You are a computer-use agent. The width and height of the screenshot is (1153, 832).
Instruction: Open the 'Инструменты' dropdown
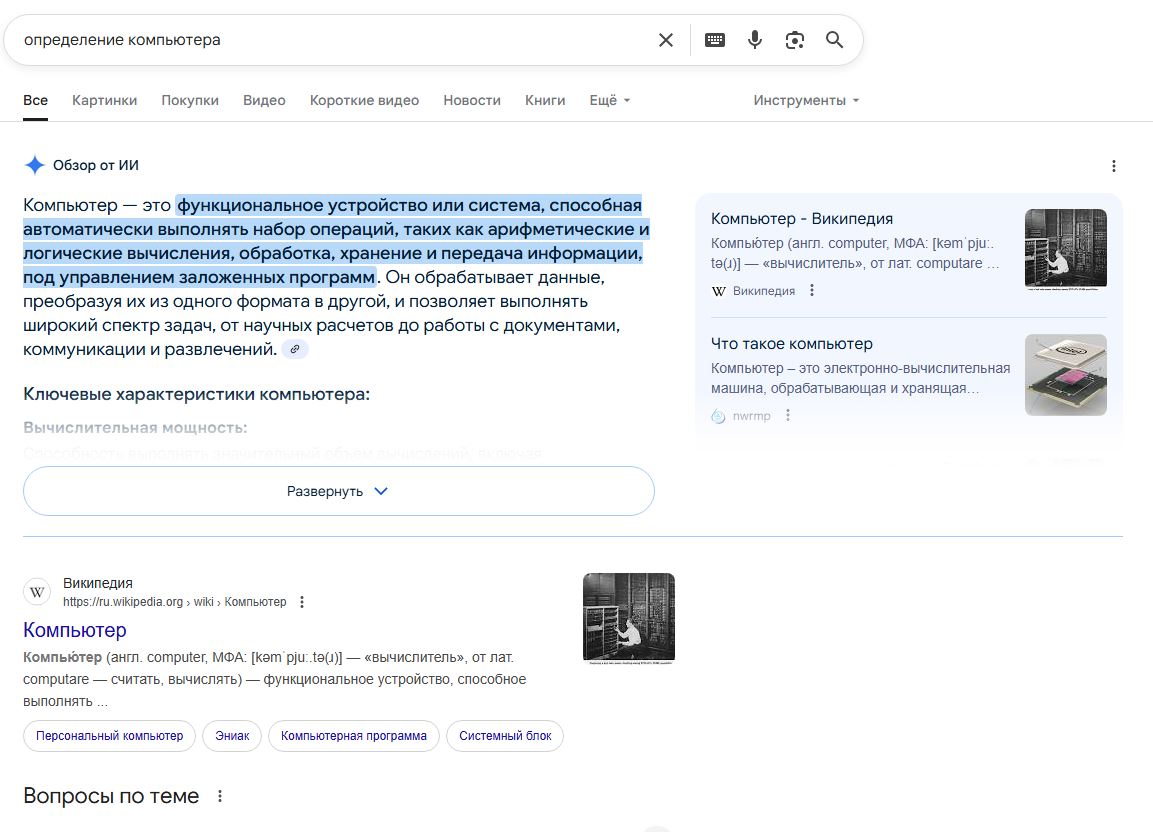806,100
